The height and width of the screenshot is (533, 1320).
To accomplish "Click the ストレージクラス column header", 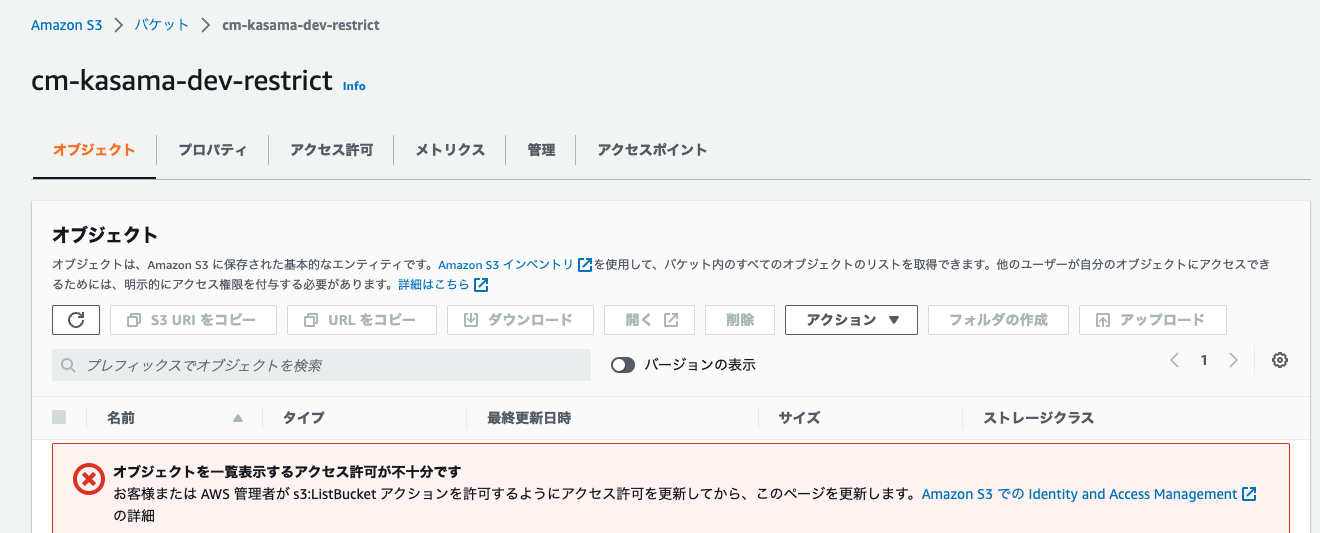I will tap(1039, 418).
